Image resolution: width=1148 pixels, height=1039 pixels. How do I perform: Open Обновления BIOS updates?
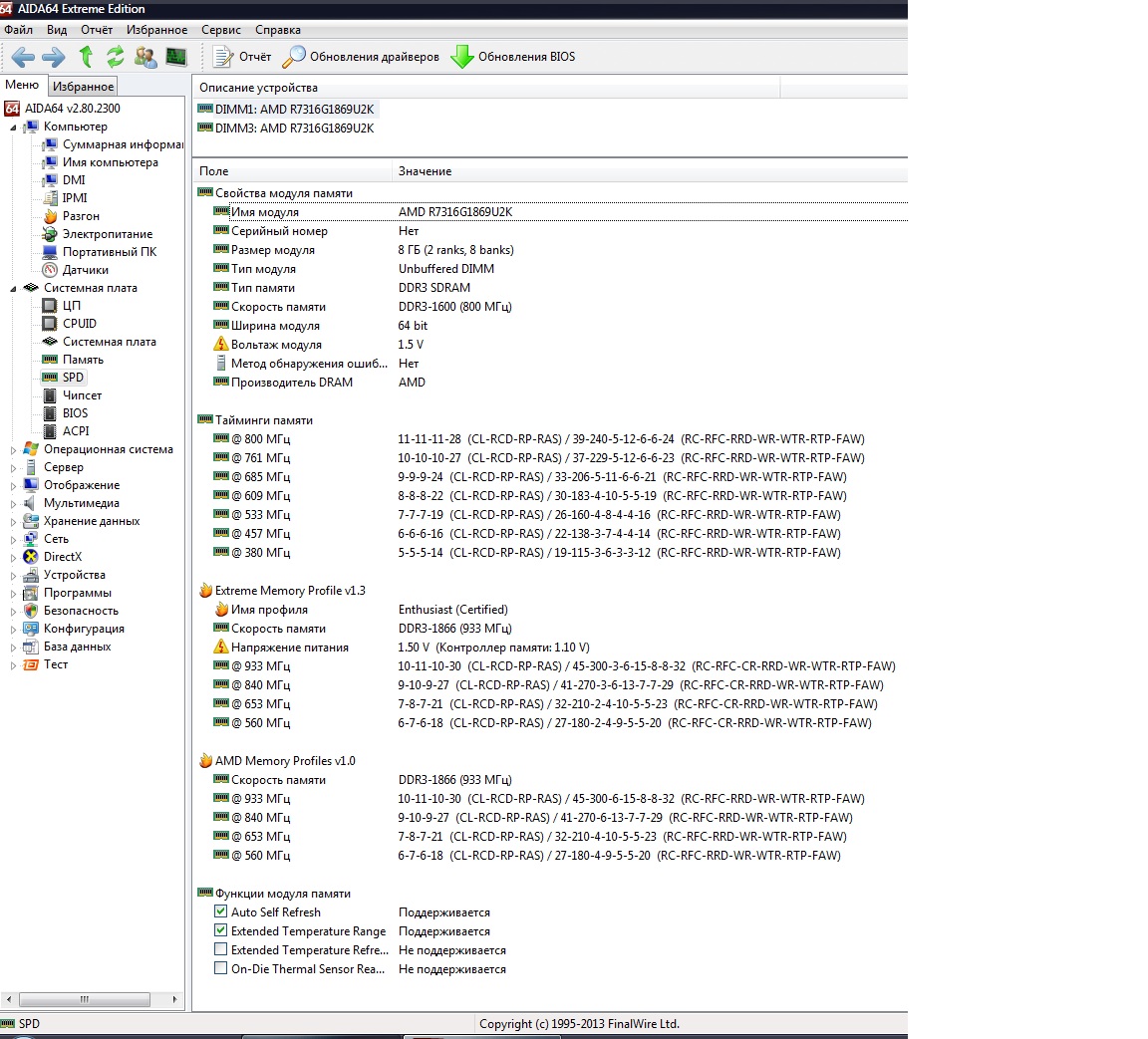(x=512, y=57)
